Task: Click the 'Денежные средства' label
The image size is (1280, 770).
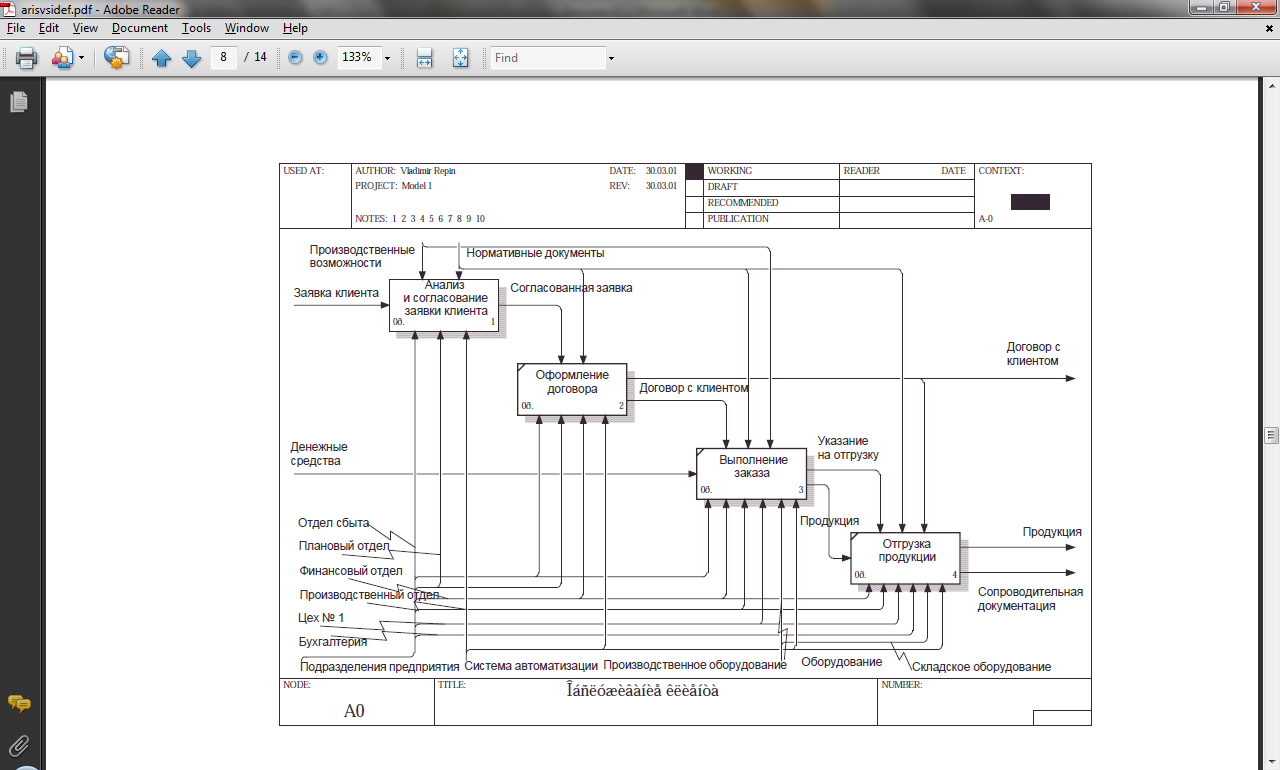Action: point(319,454)
